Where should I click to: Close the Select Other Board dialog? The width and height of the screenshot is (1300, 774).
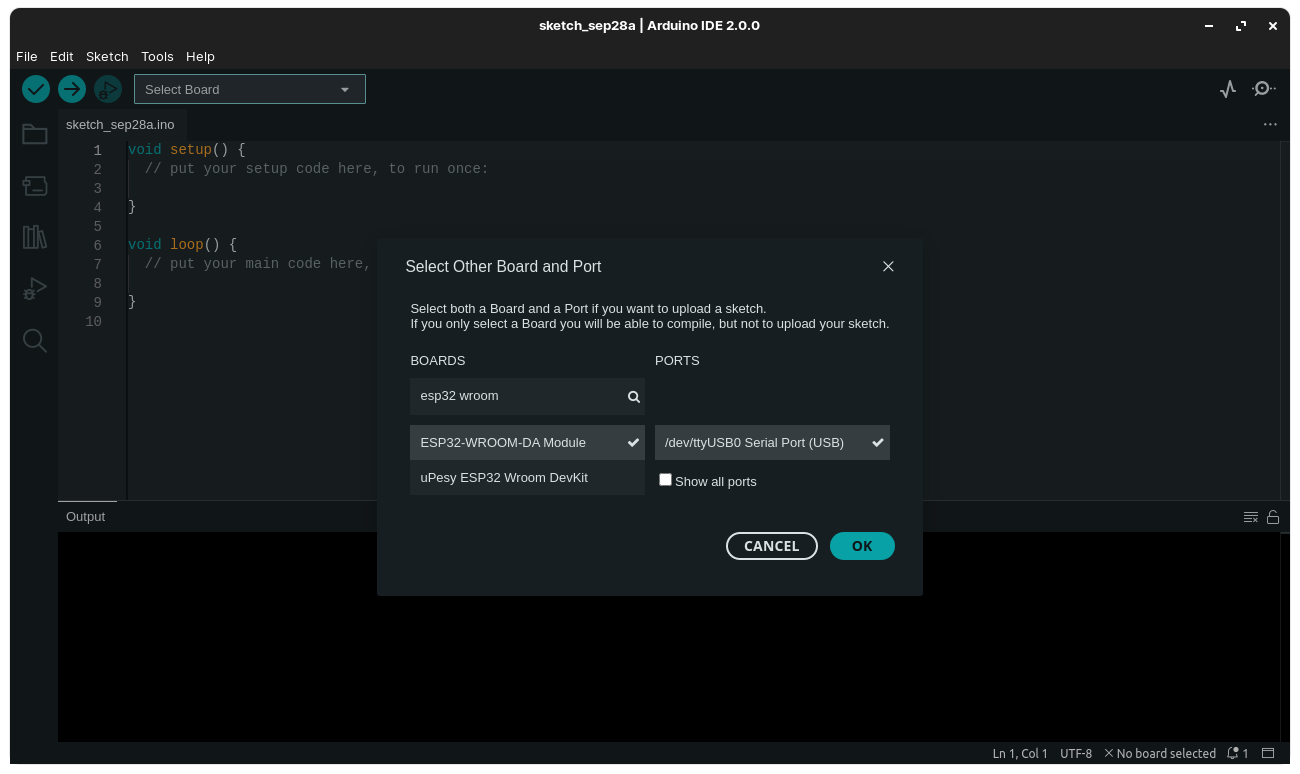888,266
